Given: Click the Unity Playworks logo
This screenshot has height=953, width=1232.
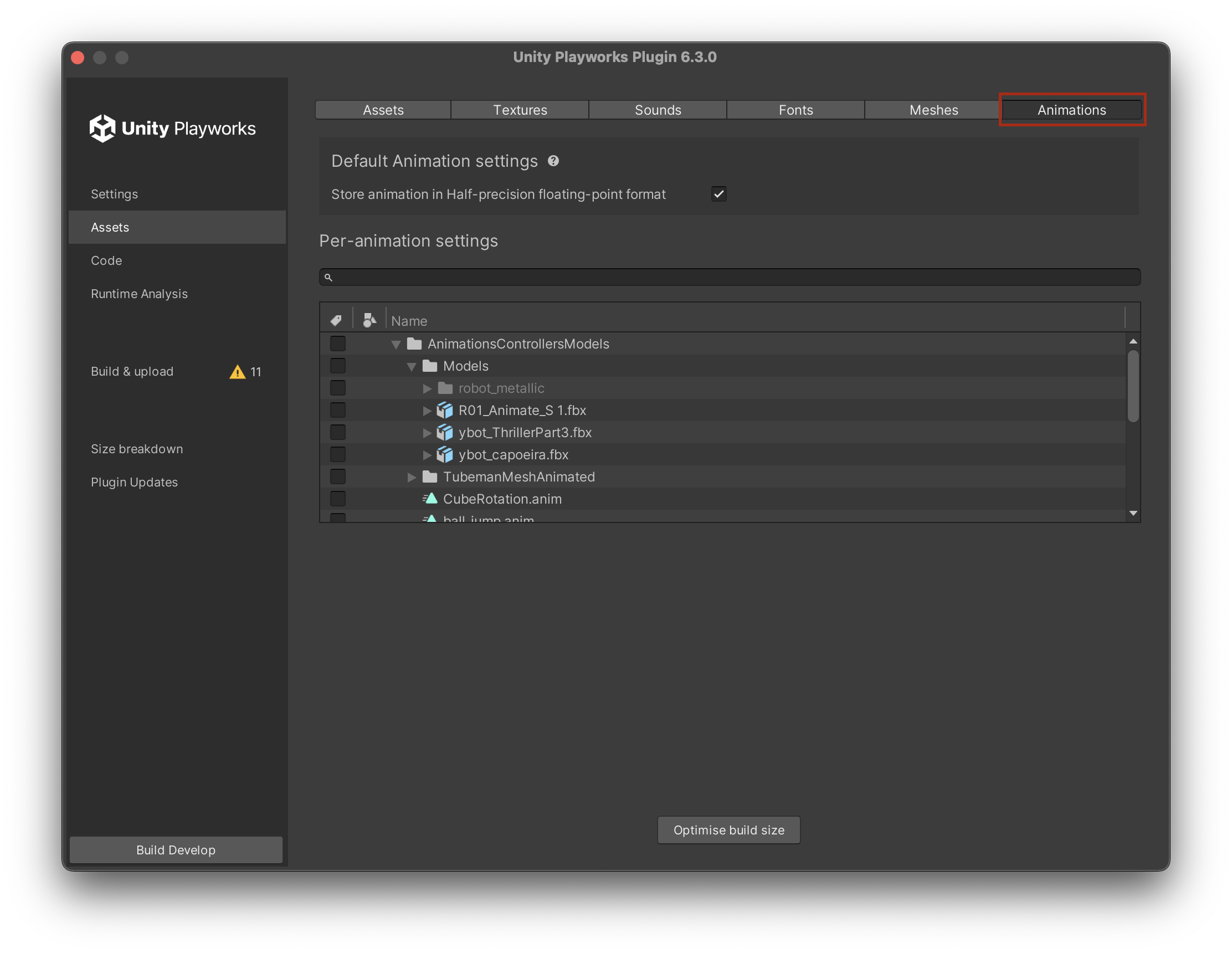Looking at the screenshot, I should click(x=173, y=128).
